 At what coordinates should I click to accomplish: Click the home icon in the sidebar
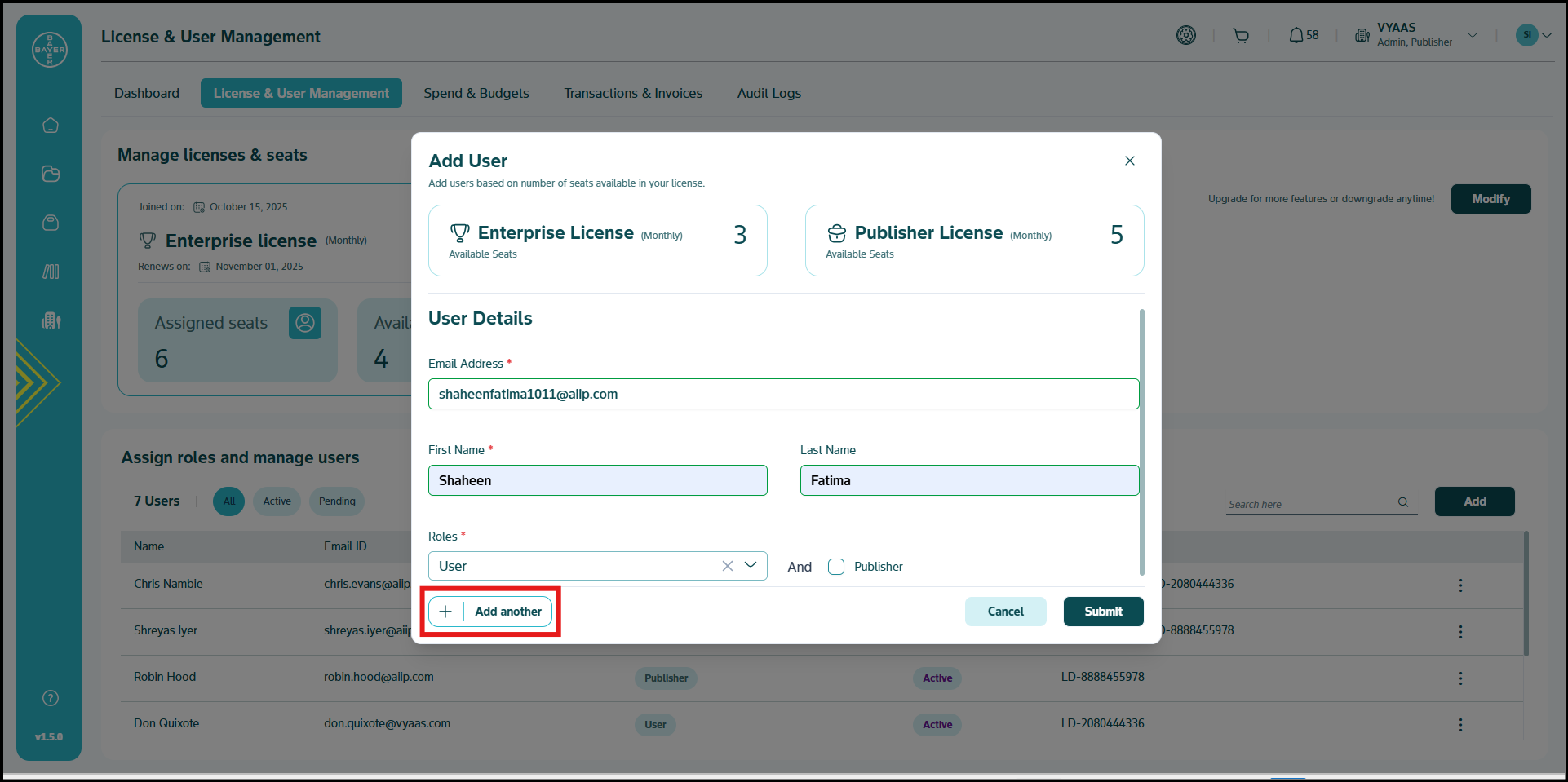(51, 126)
